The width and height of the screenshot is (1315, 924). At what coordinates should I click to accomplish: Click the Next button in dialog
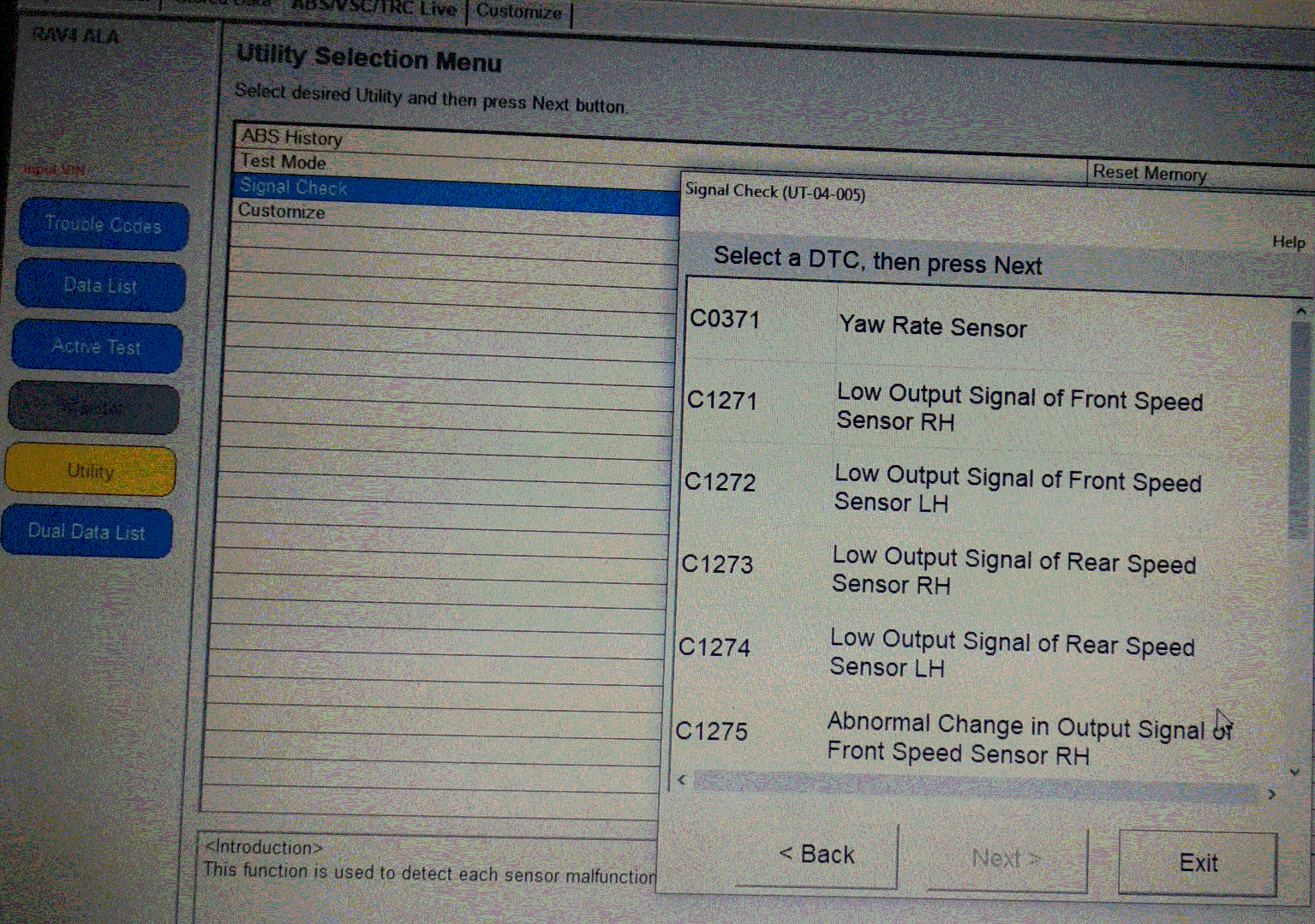click(1007, 858)
